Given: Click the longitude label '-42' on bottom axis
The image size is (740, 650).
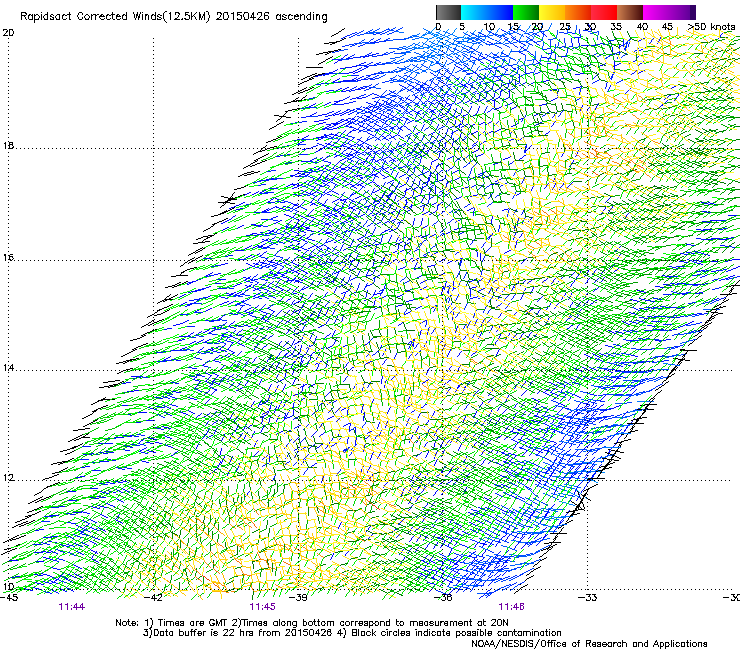Looking at the screenshot, I should pos(154,598).
